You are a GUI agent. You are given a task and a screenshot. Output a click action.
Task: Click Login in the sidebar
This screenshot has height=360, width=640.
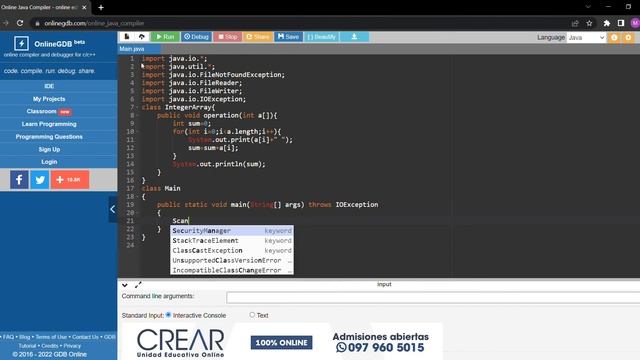(x=49, y=162)
